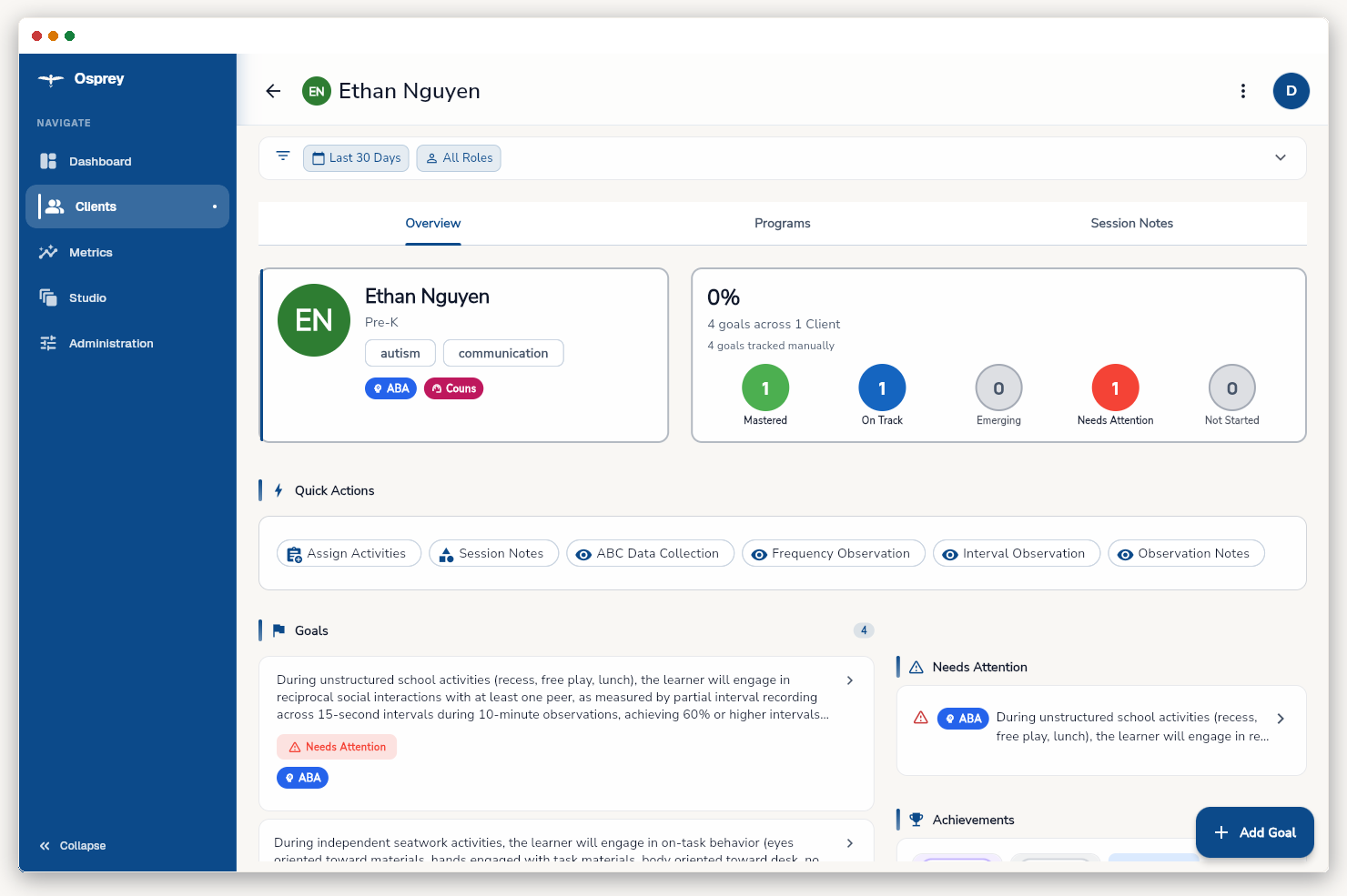Image resolution: width=1347 pixels, height=896 pixels.
Task: Open the reciprocal social interactions goal text
Action: pos(553,698)
